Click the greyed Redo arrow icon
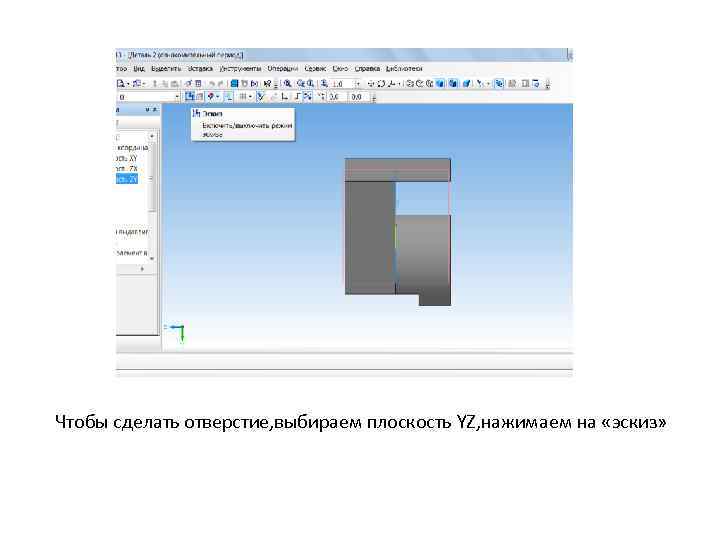This screenshot has width=720, height=540. (x=220, y=84)
